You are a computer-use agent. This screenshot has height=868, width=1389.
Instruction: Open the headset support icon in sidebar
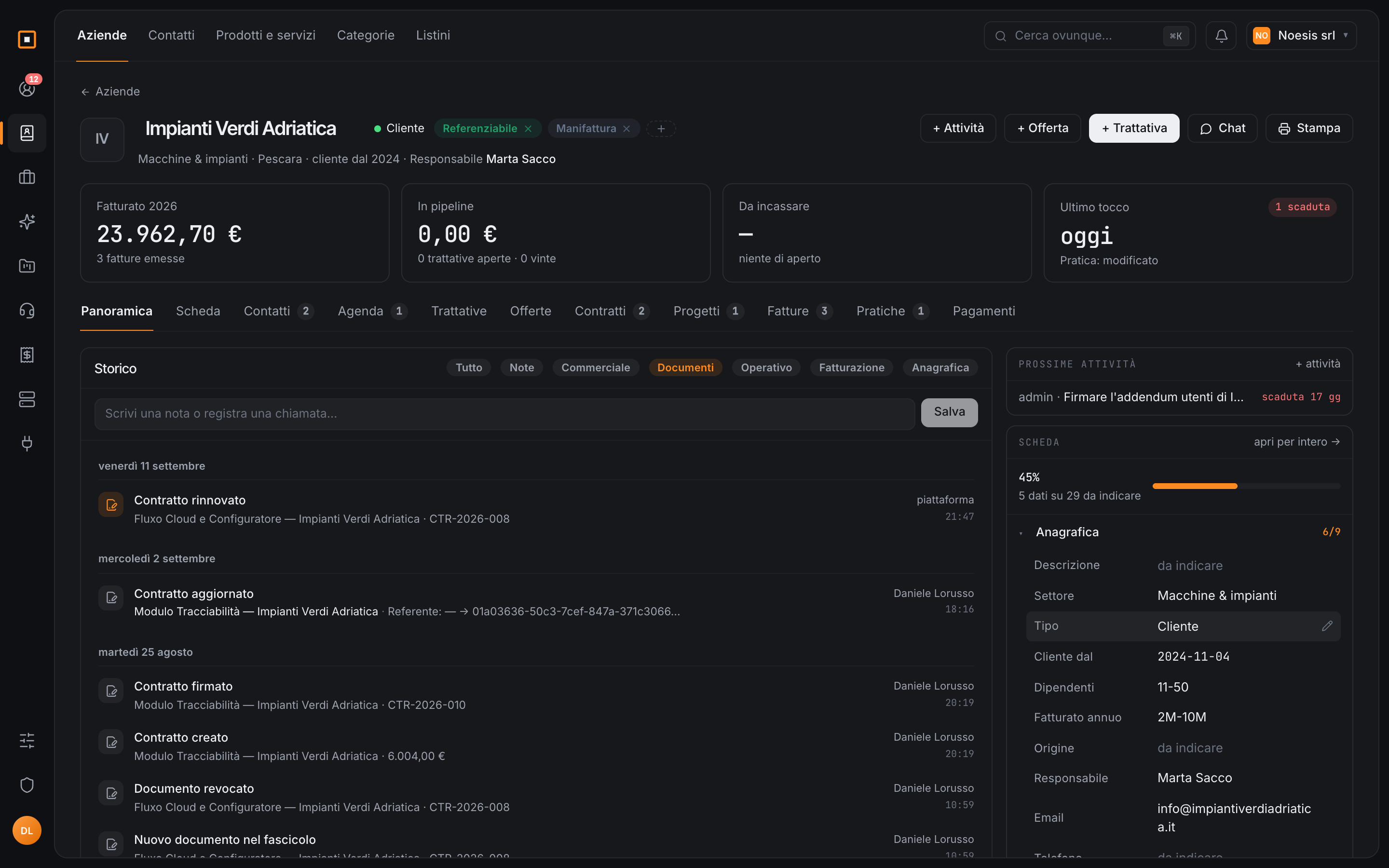click(27, 311)
